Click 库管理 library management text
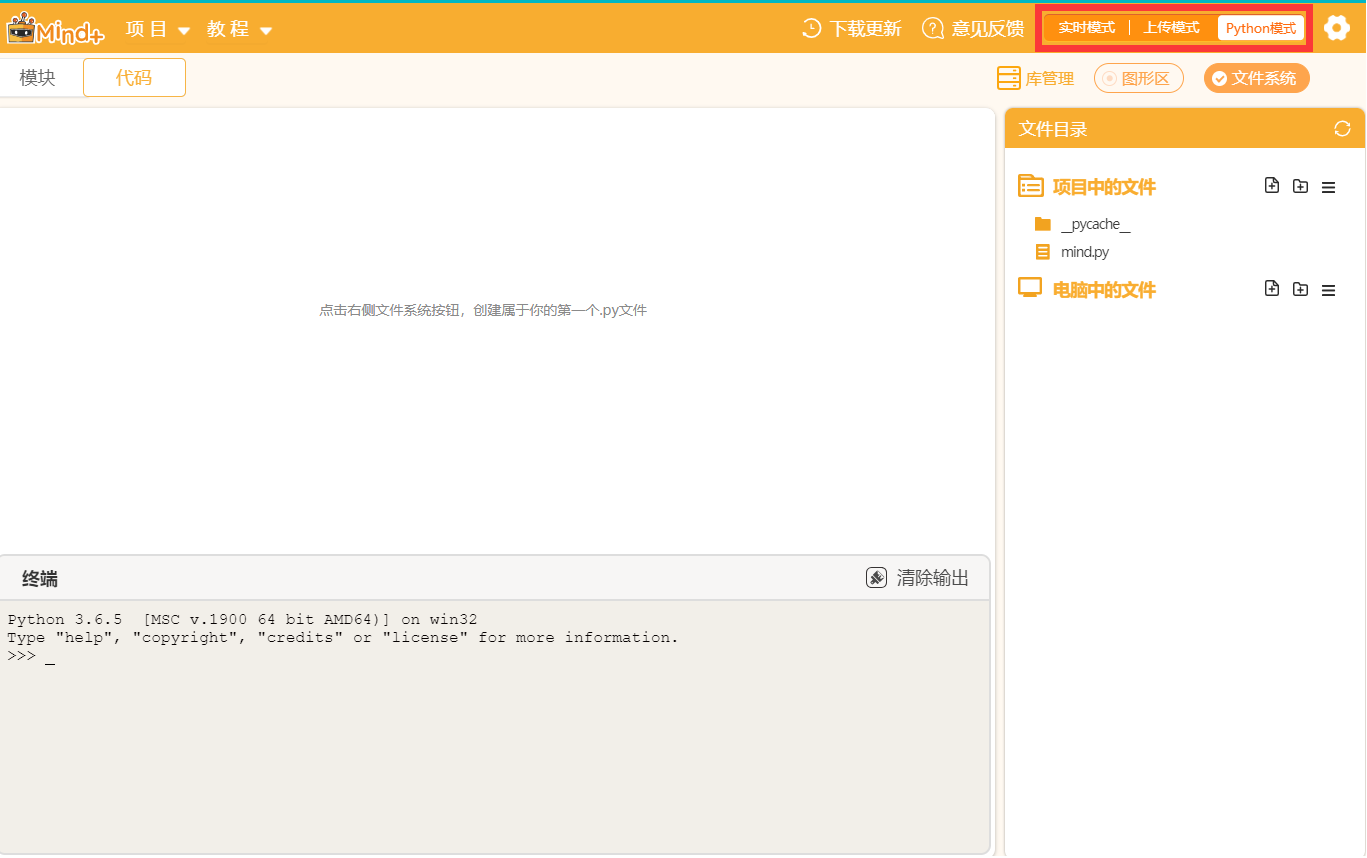 point(1050,79)
